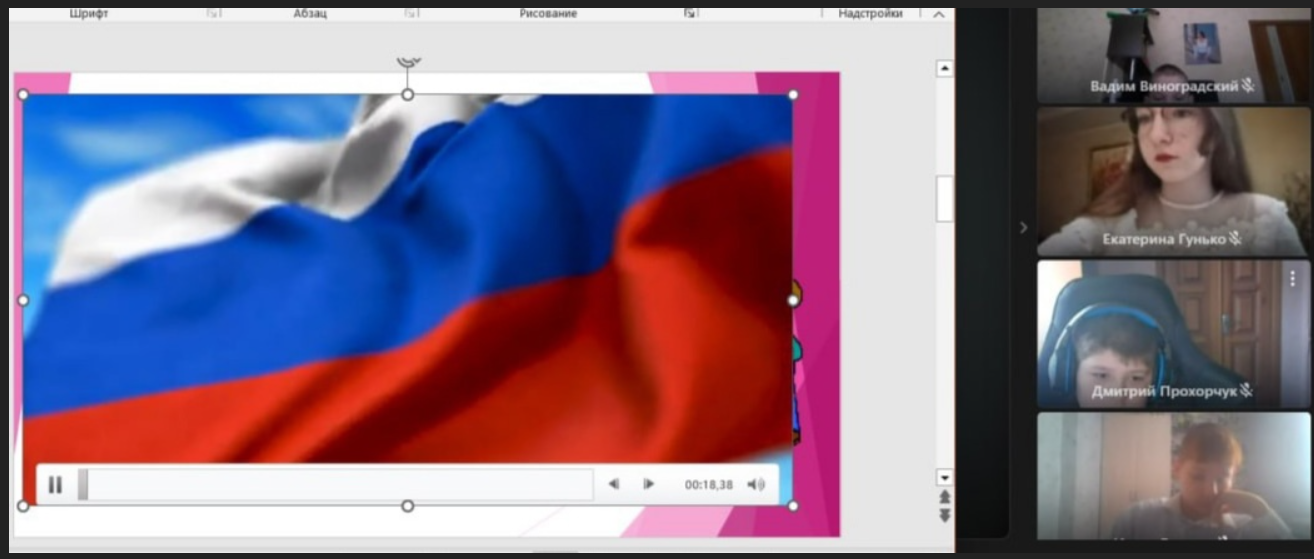Open the Рисование group dialog launcher
This screenshot has height=559, width=1314.
(x=689, y=13)
